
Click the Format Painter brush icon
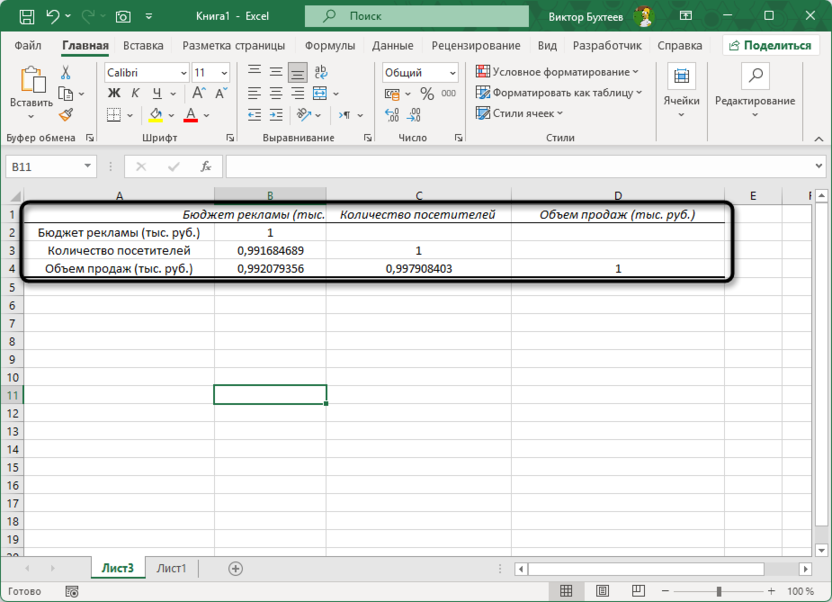65,115
